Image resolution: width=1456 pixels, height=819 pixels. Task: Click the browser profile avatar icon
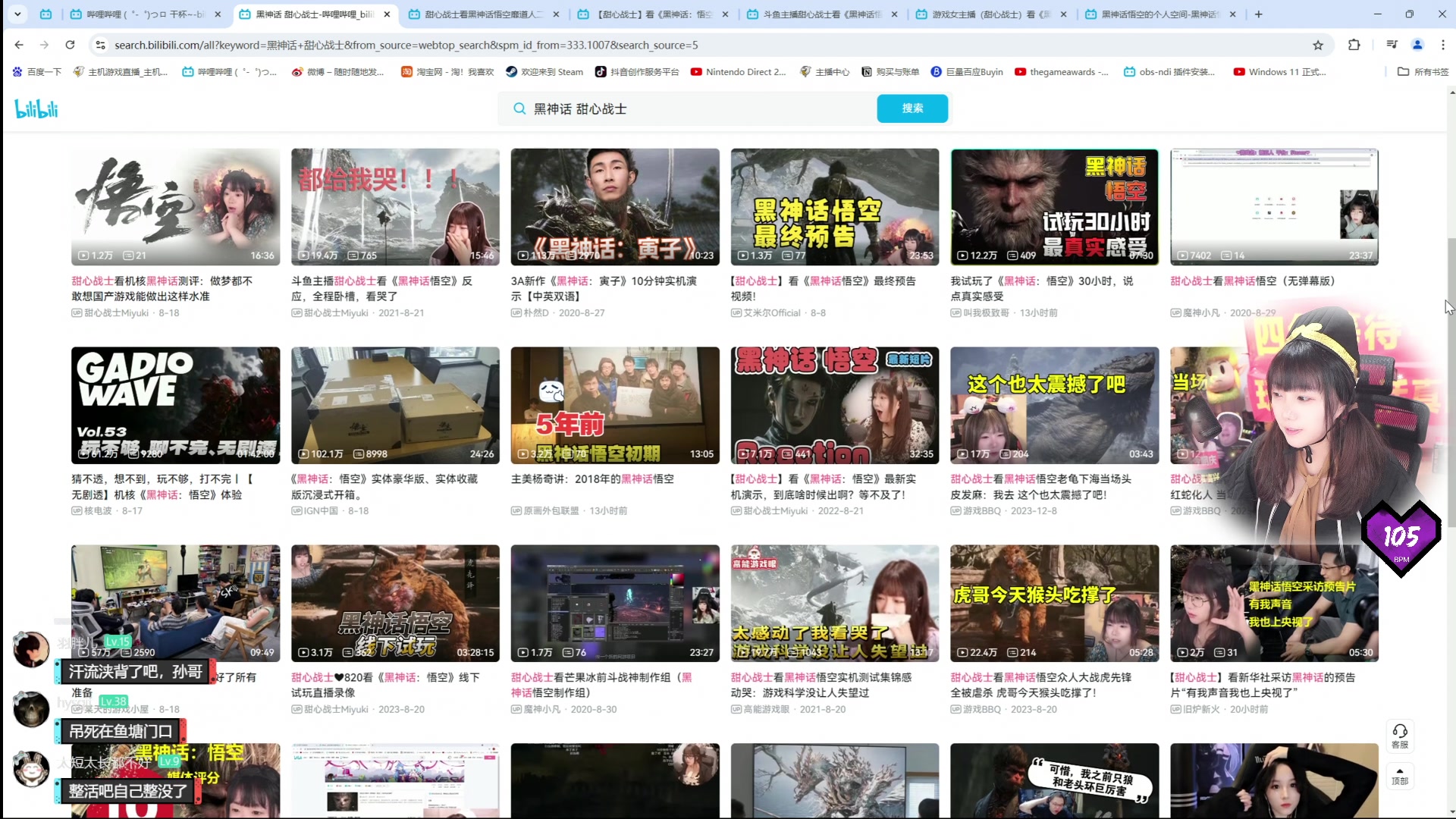[x=1417, y=45]
